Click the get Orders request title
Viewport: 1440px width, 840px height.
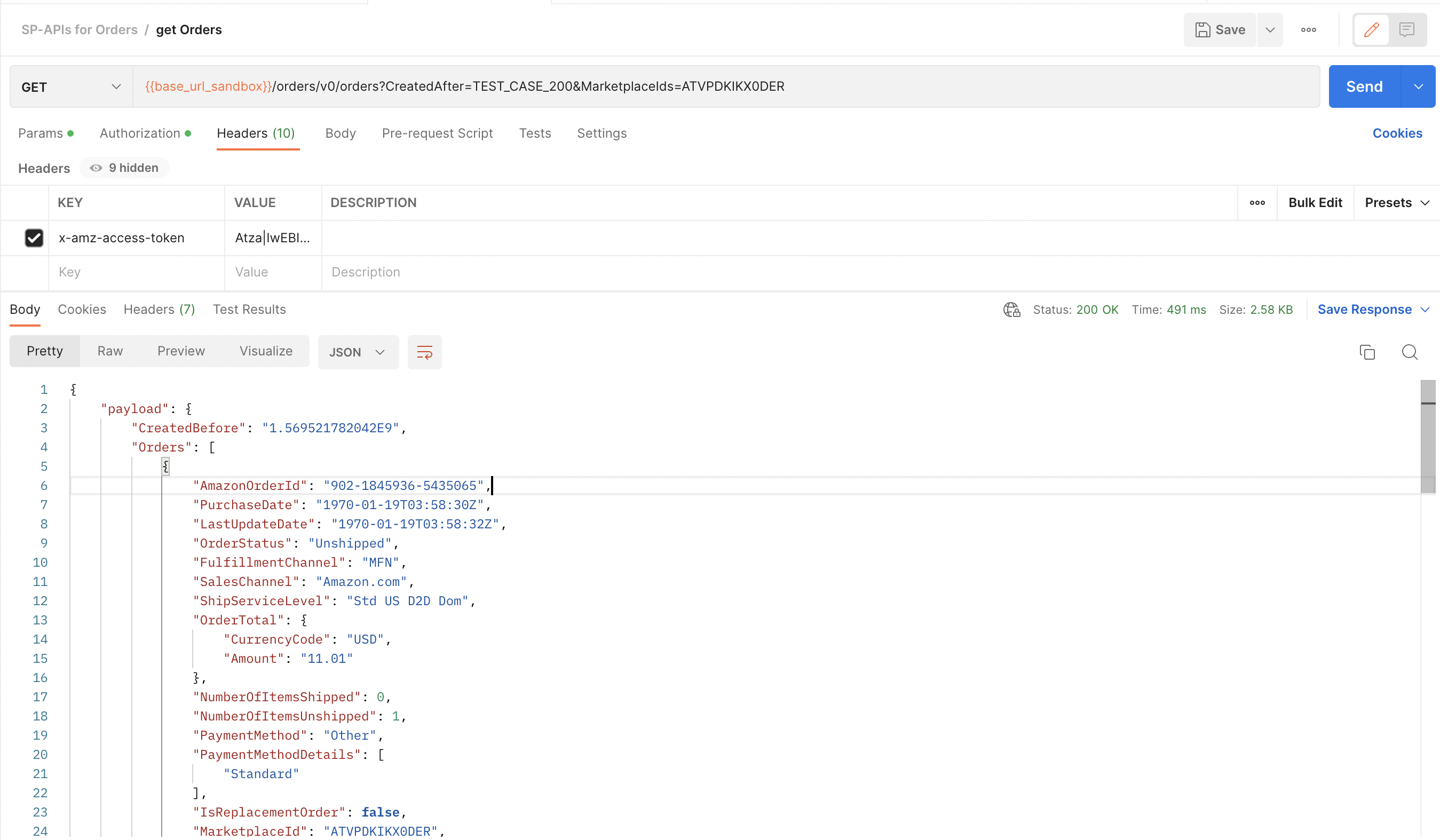click(x=188, y=30)
